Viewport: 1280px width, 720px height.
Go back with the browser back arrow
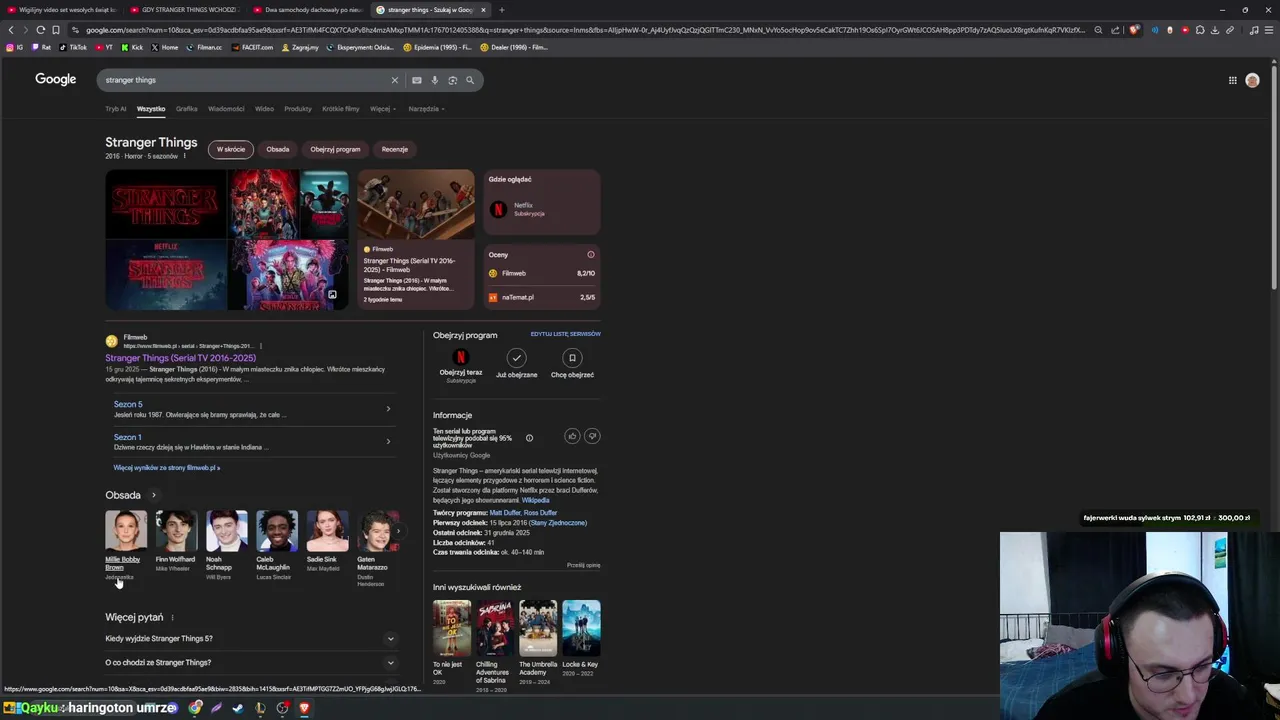[11, 30]
